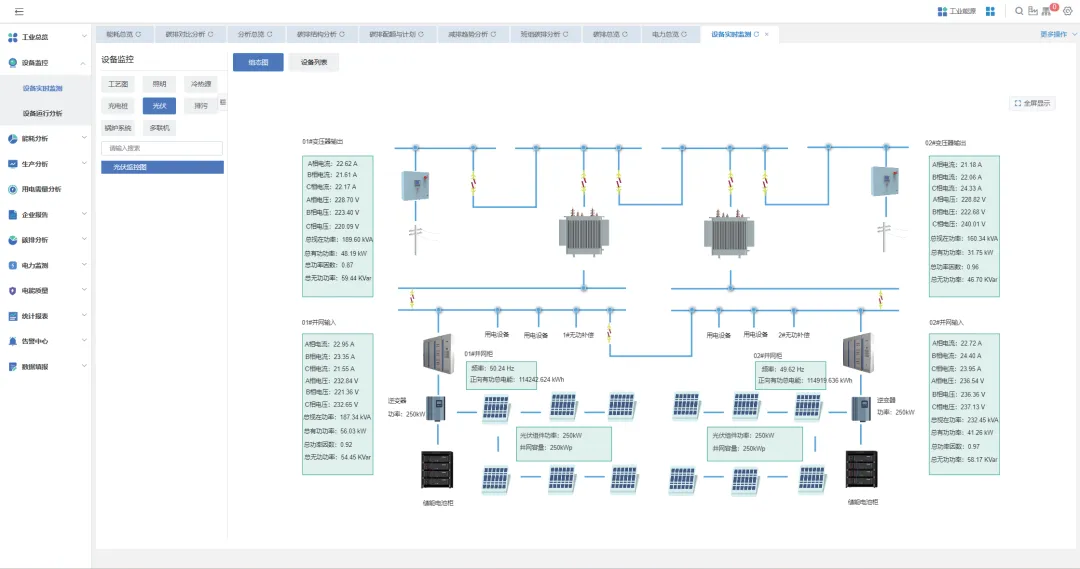This screenshot has width=1080, height=569.
Task: Select 光伏监控图 in the device list
Action: 162,168
